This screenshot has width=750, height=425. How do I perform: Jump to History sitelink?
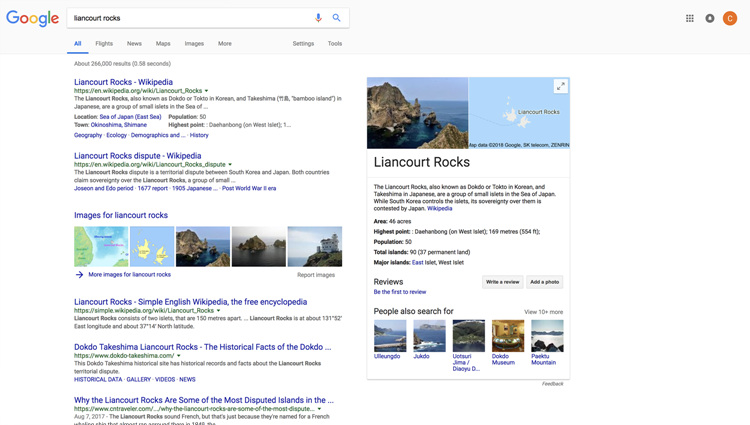[199, 135]
